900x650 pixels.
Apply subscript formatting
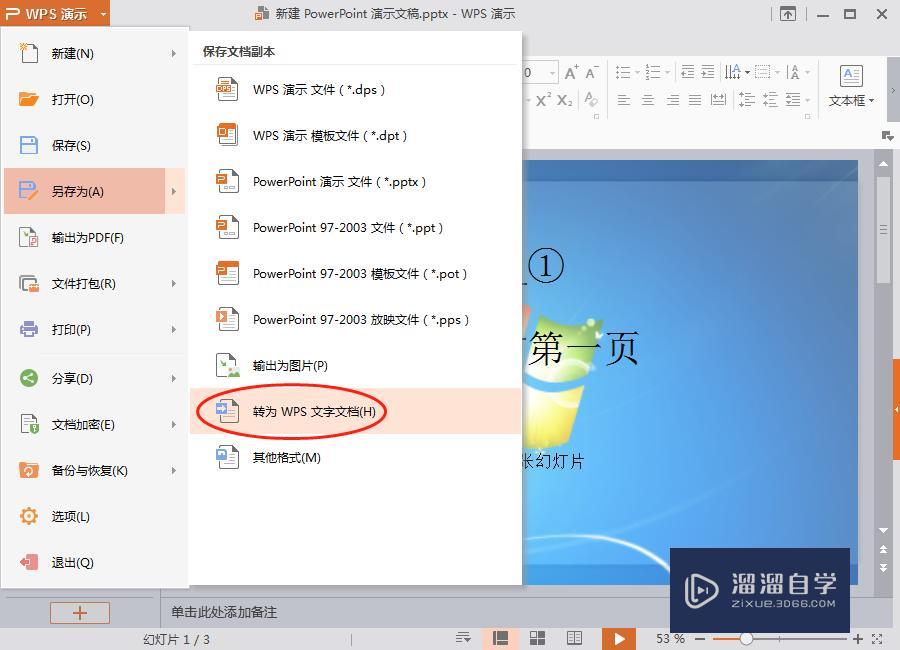coord(564,100)
